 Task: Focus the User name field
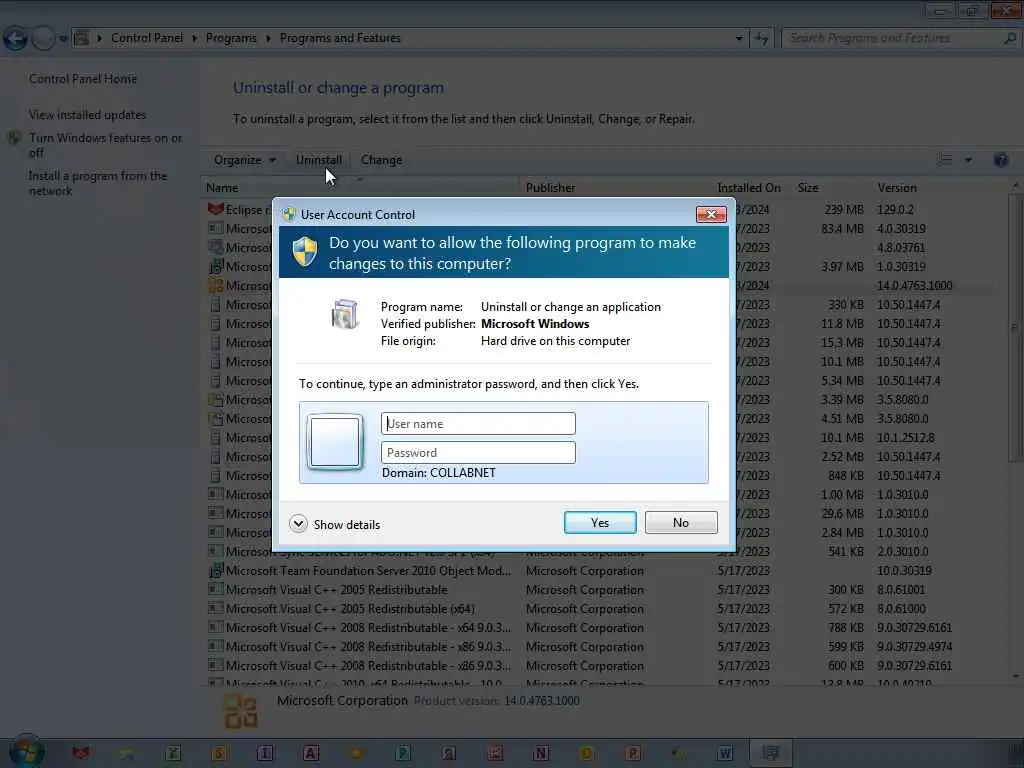coord(478,423)
